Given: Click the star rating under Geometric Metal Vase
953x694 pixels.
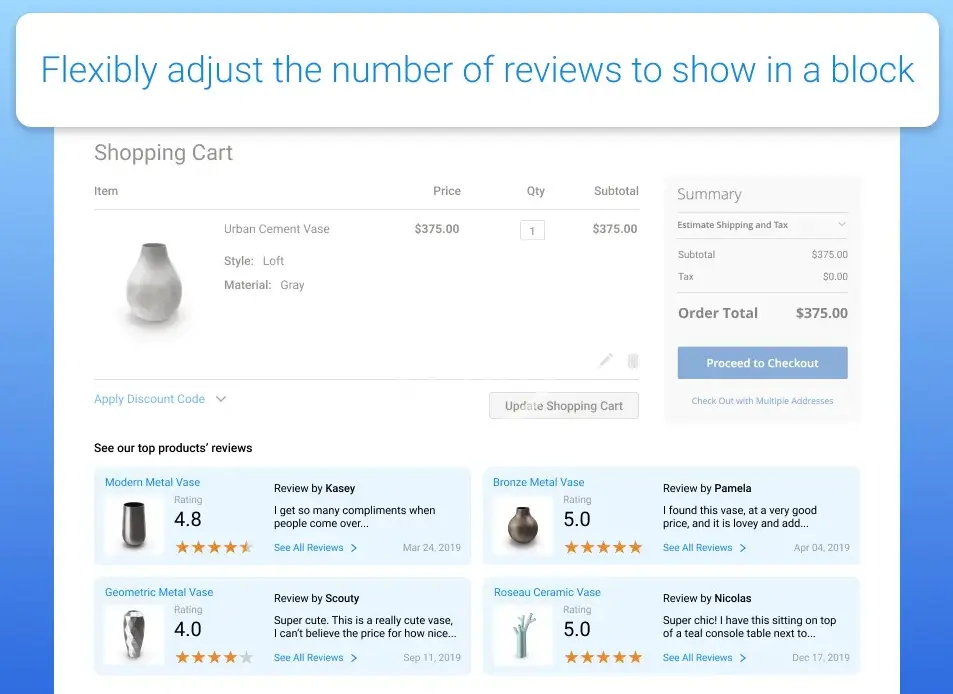Looking at the screenshot, I should (x=214, y=657).
